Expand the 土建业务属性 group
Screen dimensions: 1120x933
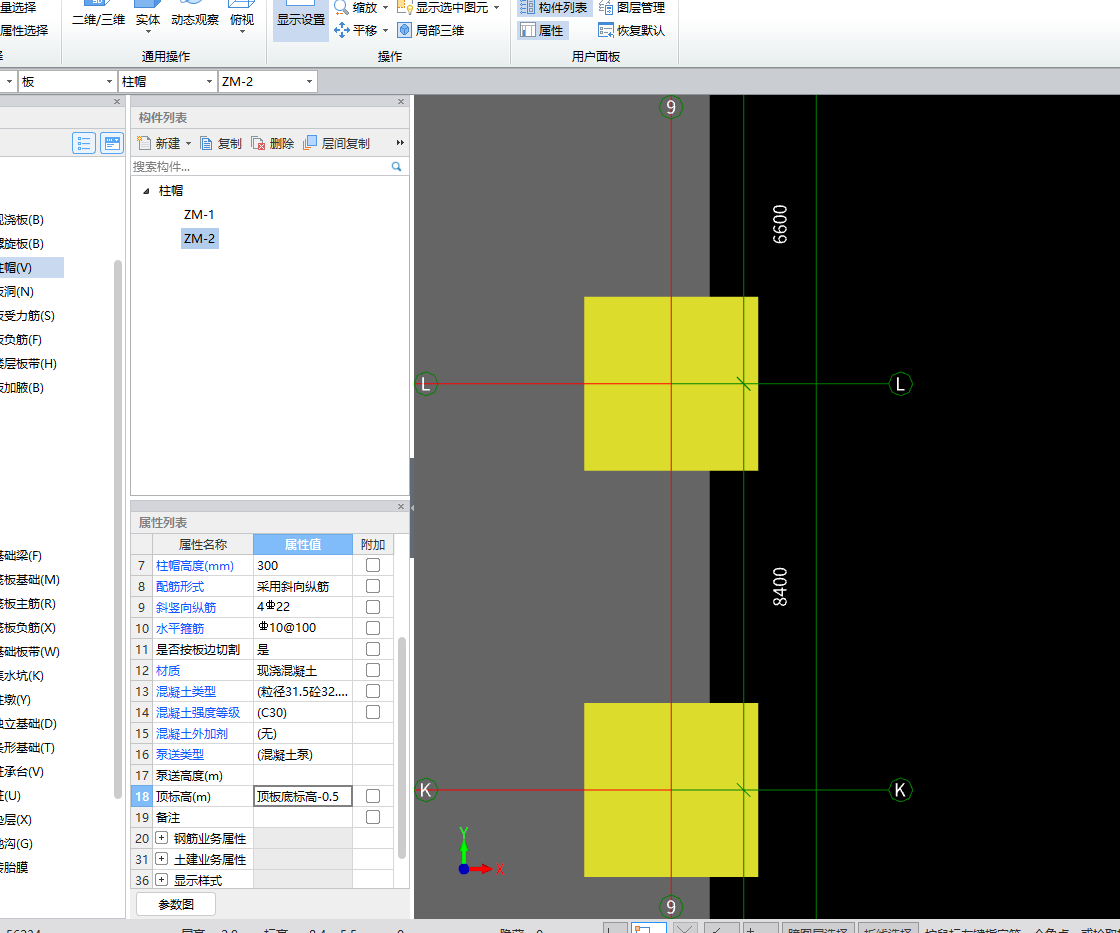point(161,859)
